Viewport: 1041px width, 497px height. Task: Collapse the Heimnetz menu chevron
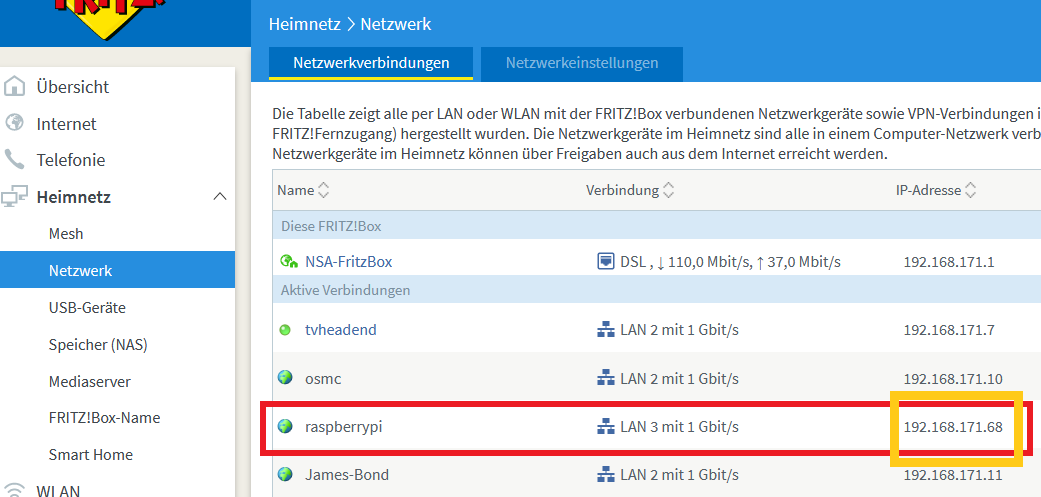pos(220,197)
